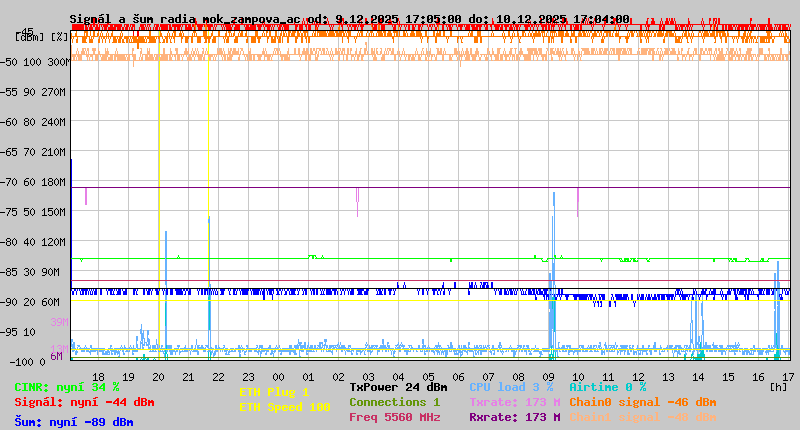Click hour label '17' on the time axis
Image resolution: width=800 pixels, height=430 pixels.
point(788,377)
